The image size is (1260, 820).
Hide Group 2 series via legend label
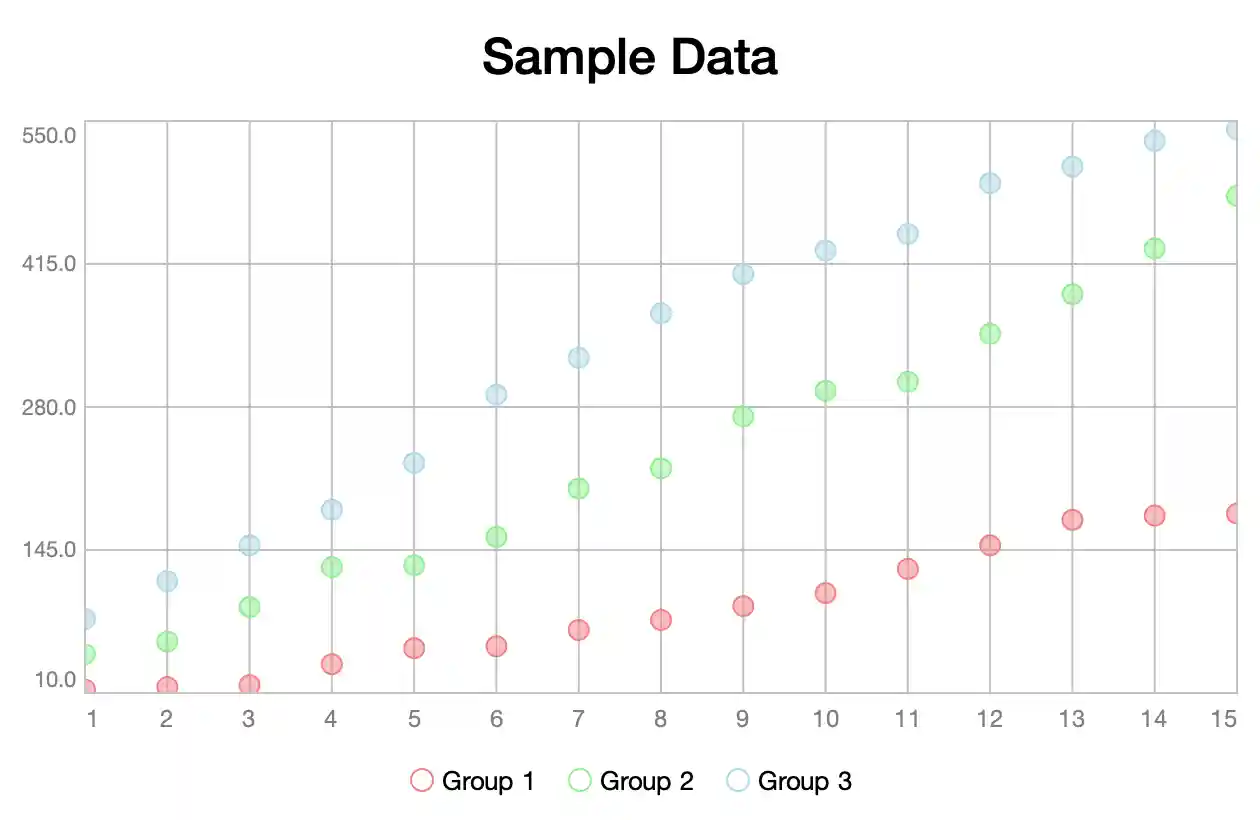[646, 781]
